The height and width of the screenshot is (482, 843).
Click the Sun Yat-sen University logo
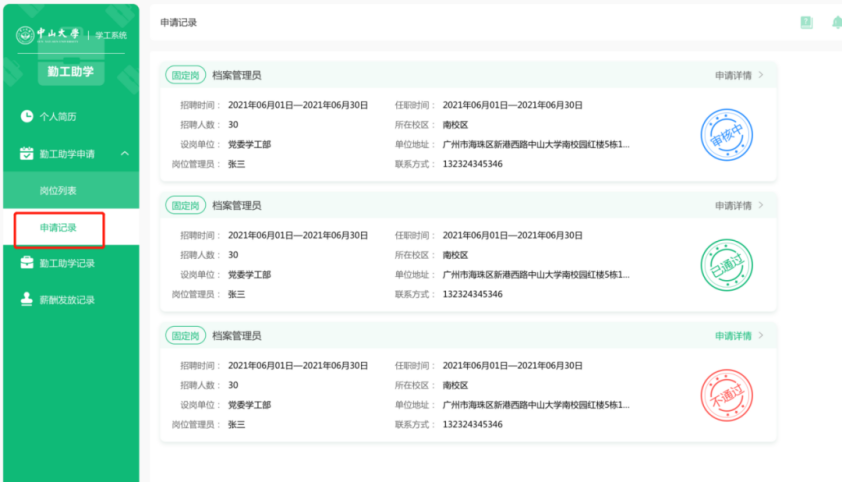(50, 35)
